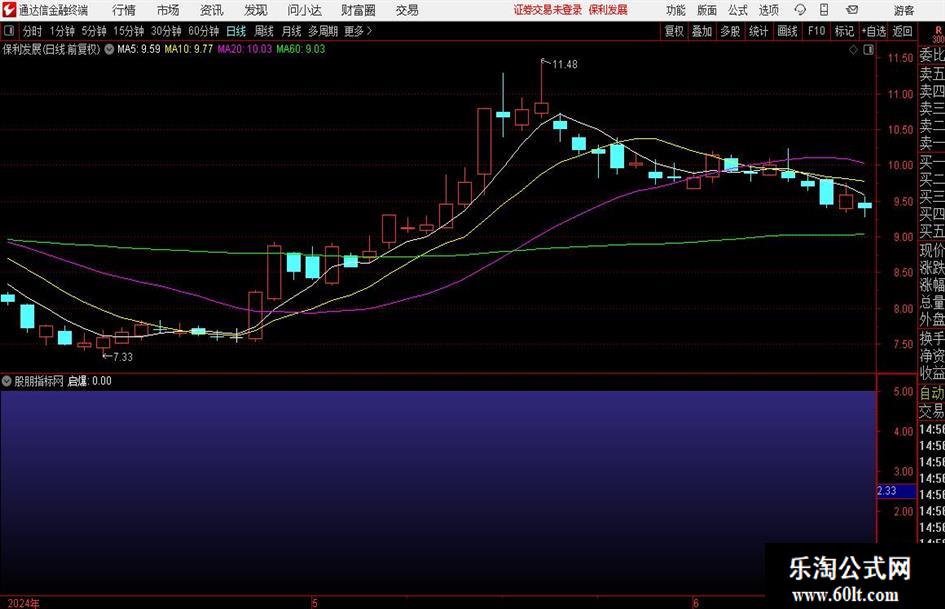Switch to 分时 chart period

(x=33, y=31)
